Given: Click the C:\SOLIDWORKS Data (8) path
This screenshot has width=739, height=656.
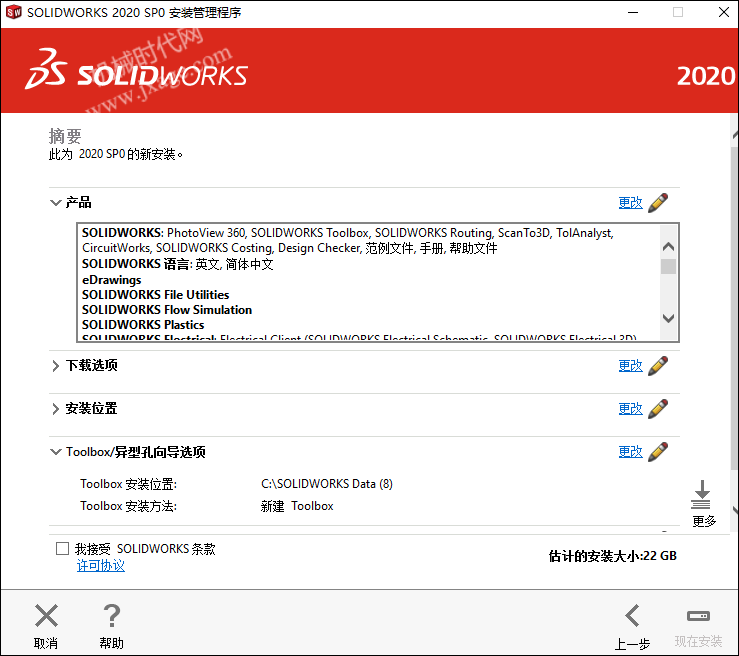Looking at the screenshot, I should pos(327,484).
